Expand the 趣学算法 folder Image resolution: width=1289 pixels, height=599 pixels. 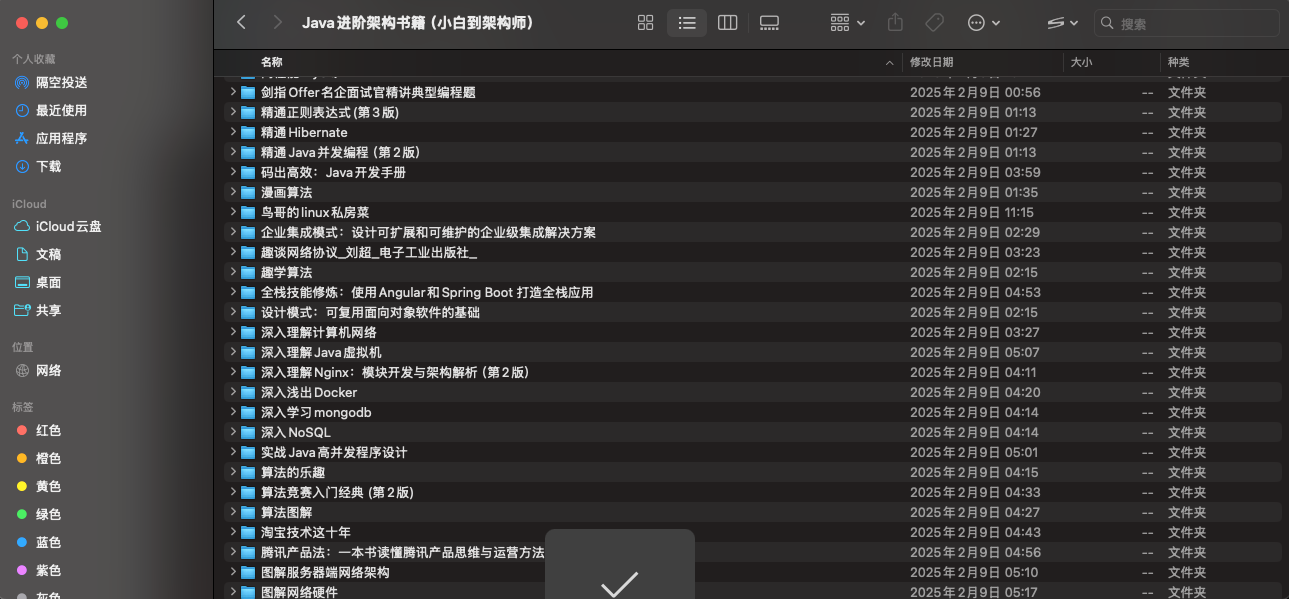click(x=232, y=272)
